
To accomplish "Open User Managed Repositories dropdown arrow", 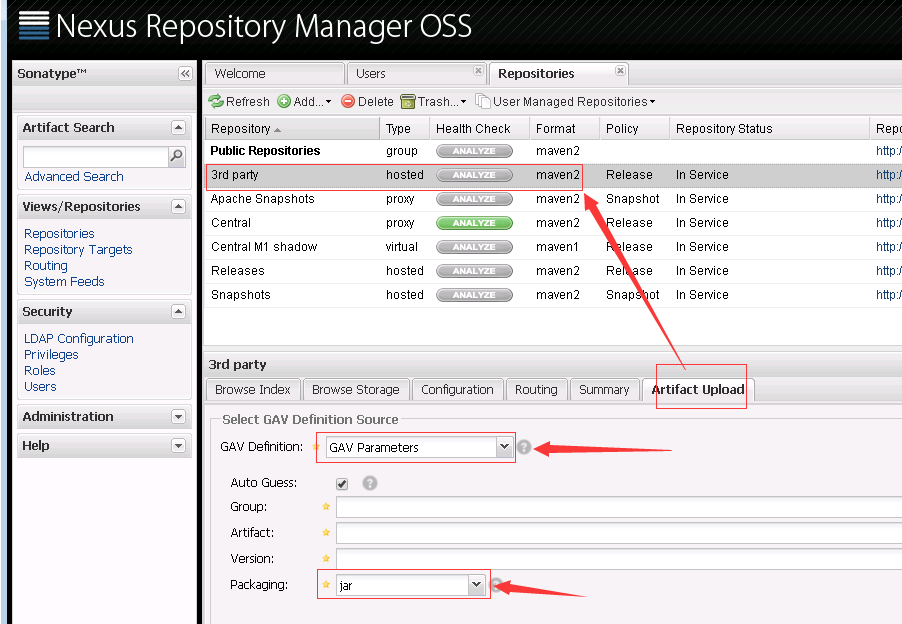I will tap(652, 102).
